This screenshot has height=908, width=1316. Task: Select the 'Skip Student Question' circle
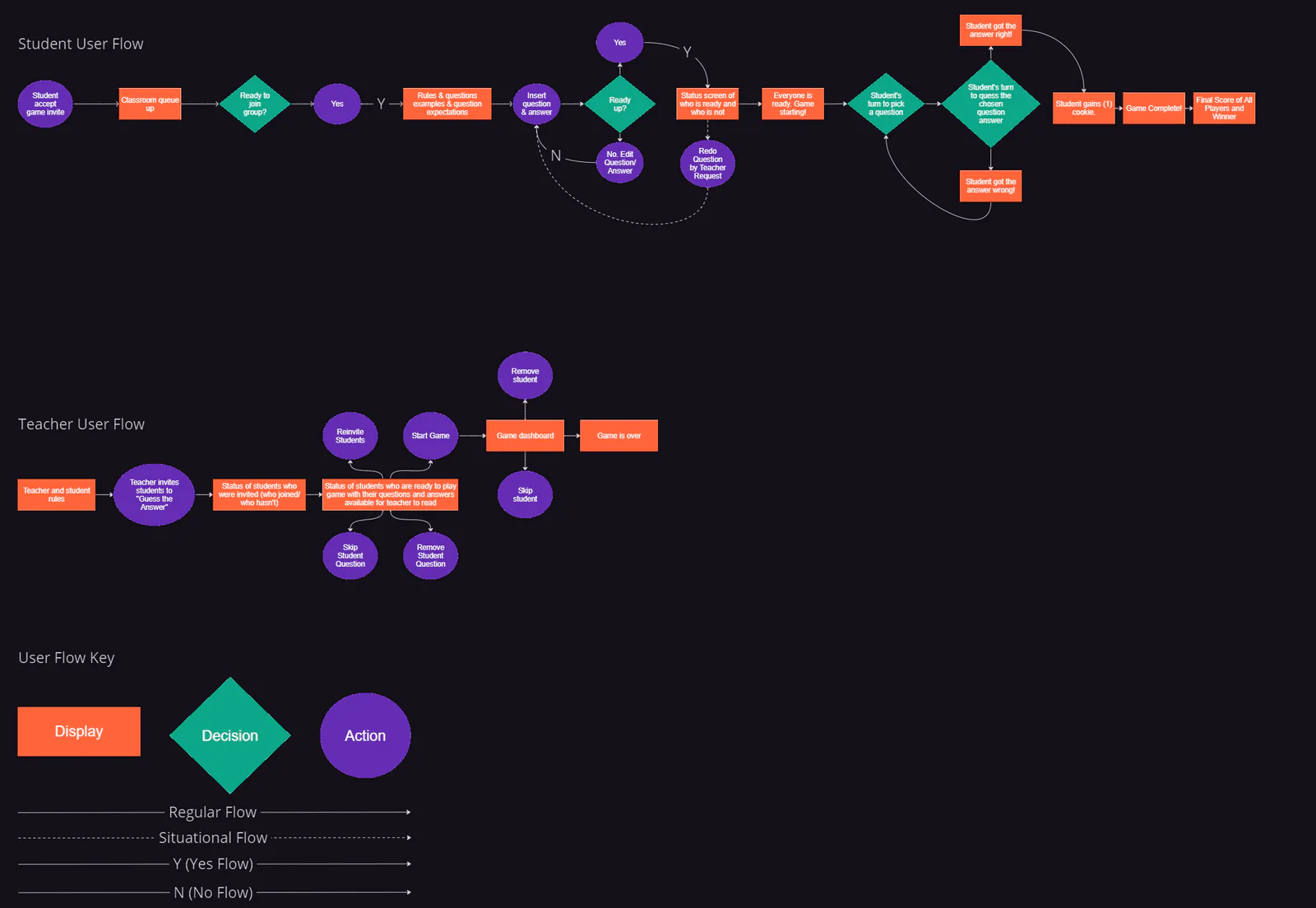tap(350, 556)
